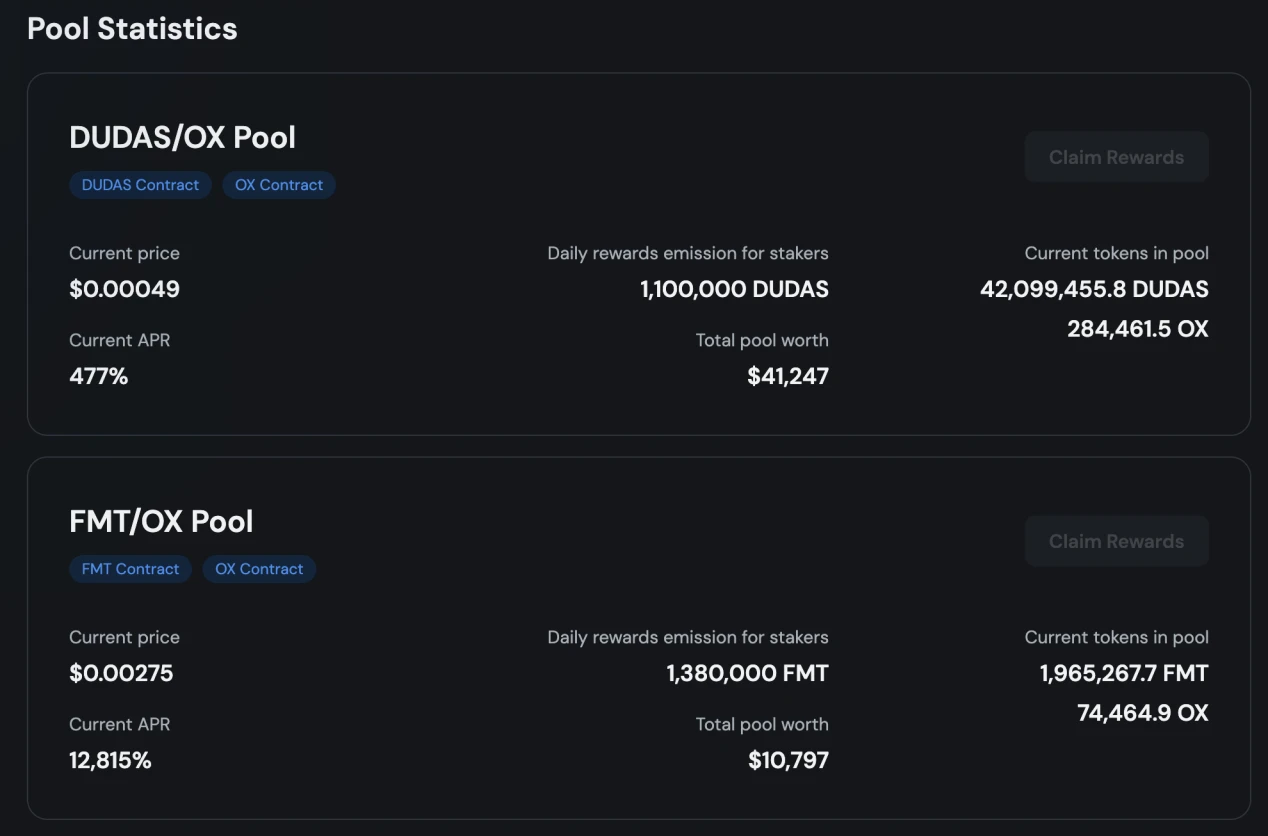The image size is (1268, 836).
Task: Open the FMT Contract link
Action: pos(130,569)
